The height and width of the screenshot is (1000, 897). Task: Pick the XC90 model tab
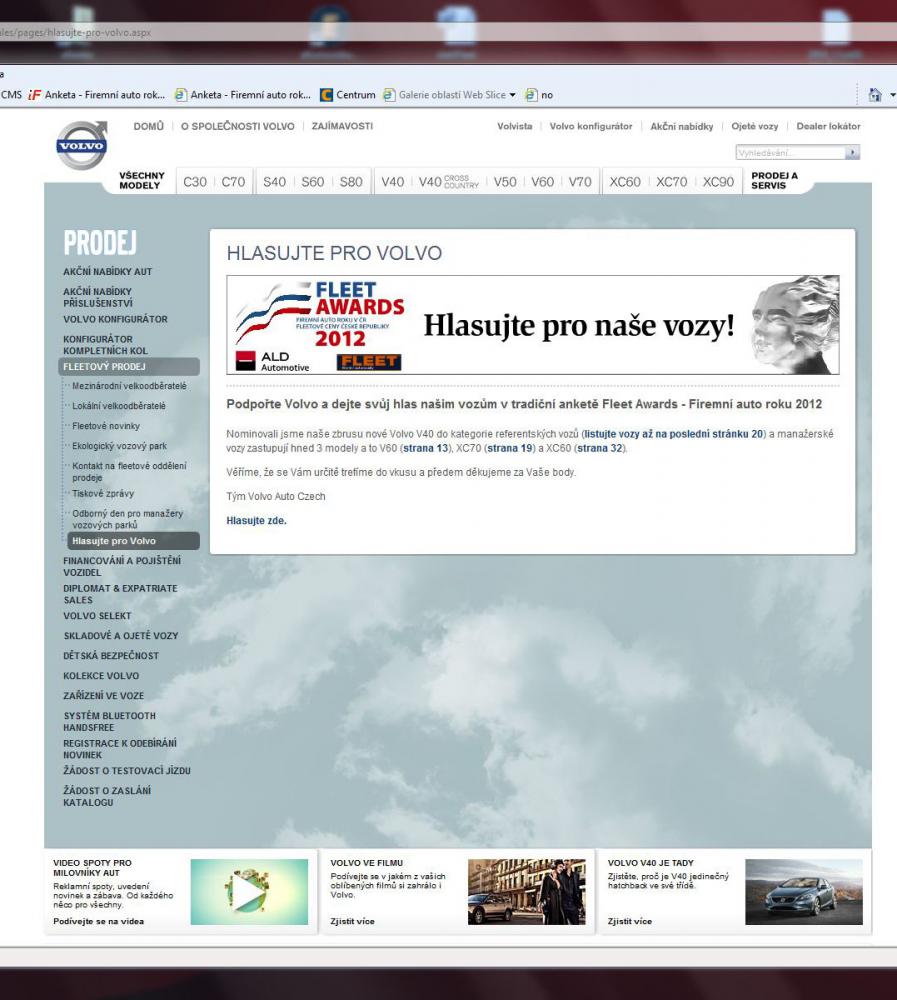718,182
